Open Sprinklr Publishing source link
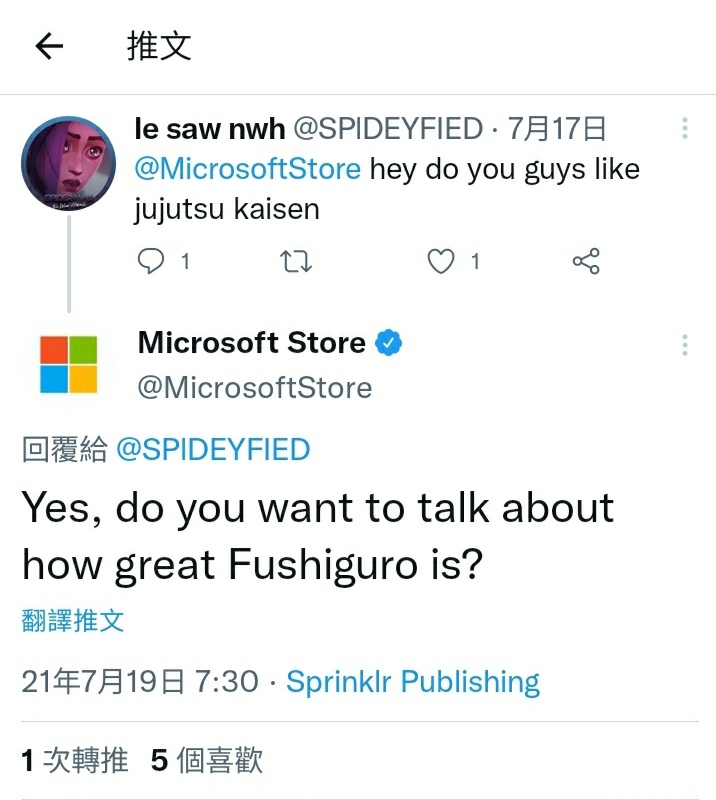This screenshot has height=800, width=716. [413, 682]
